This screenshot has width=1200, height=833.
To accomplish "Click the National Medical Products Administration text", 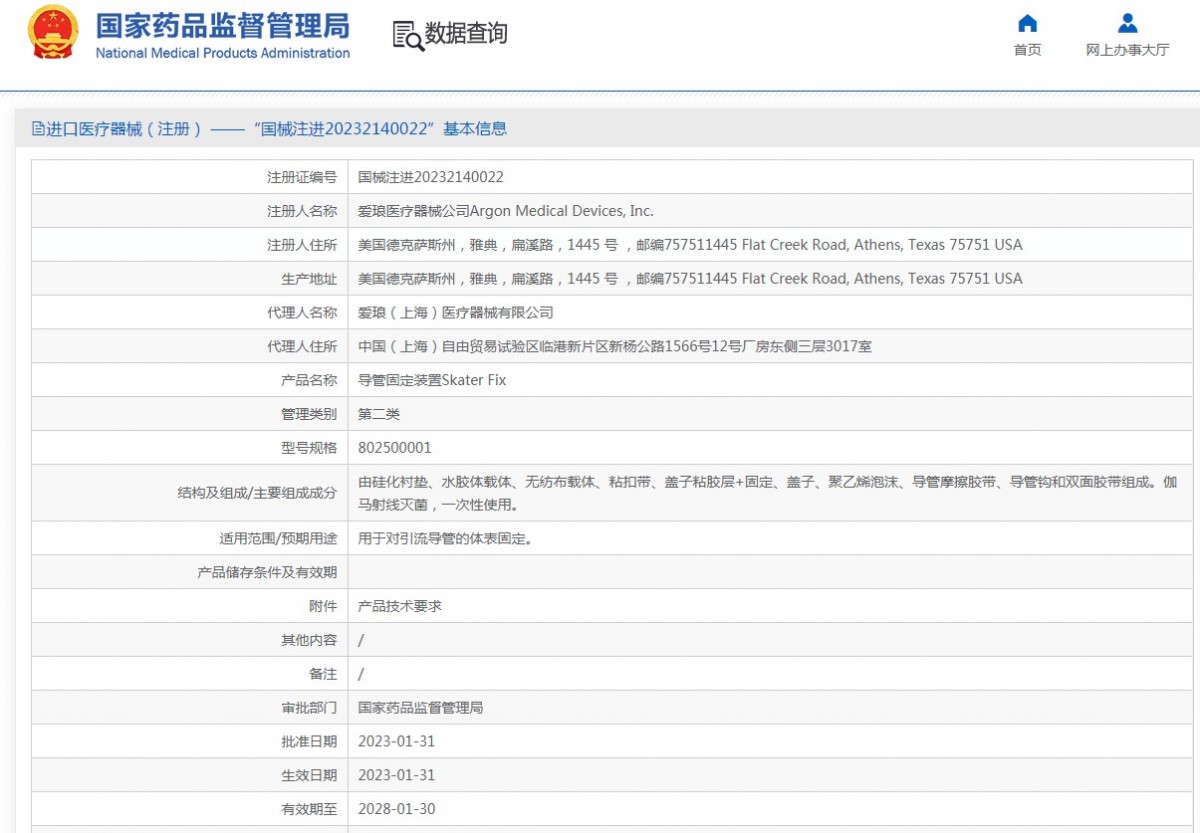I will point(222,53).
